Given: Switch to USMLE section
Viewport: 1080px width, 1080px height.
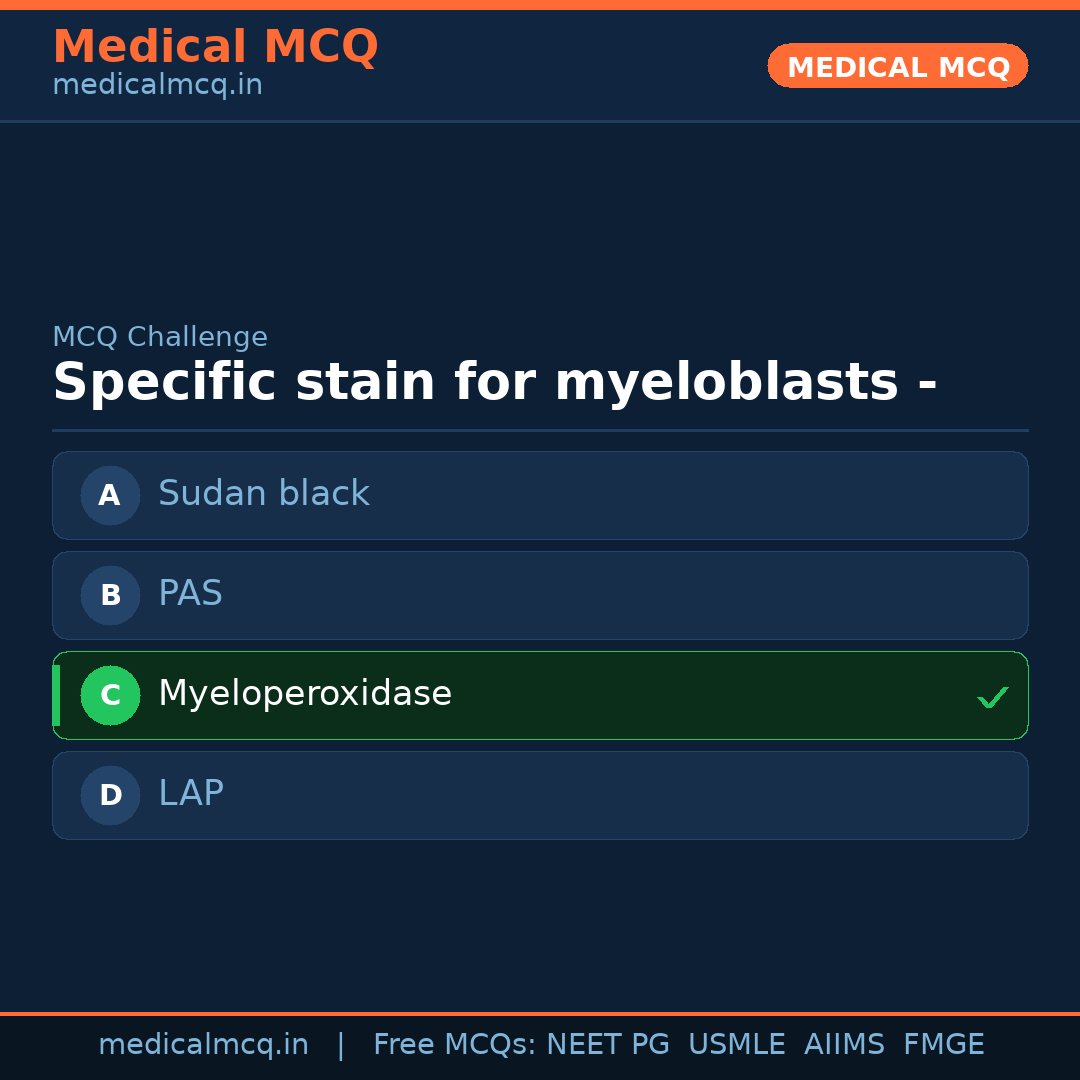Looking at the screenshot, I should tap(737, 1043).
